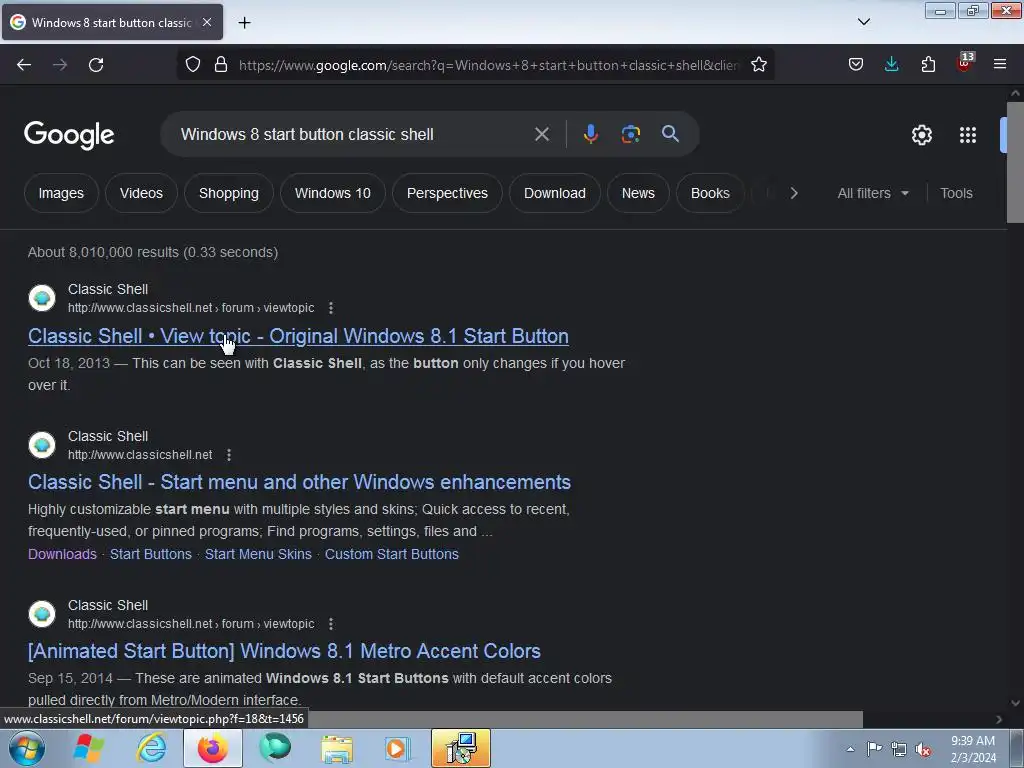Open a new browser tab
Image resolution: width=1024 pixels, height=768 pixels.
[244, 23]
